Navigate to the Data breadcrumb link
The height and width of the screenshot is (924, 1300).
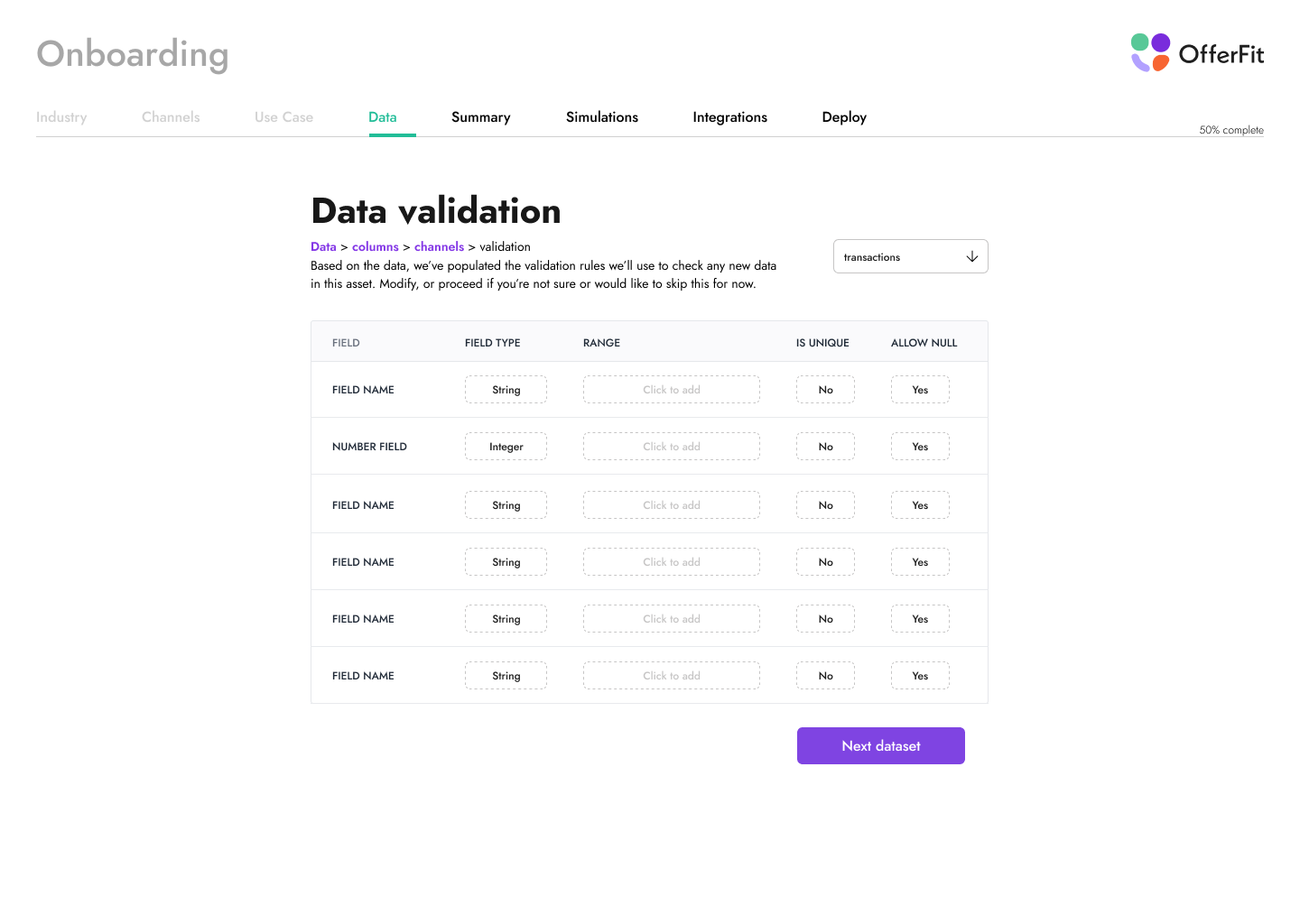pyautogui.click(x=323, y=247)
